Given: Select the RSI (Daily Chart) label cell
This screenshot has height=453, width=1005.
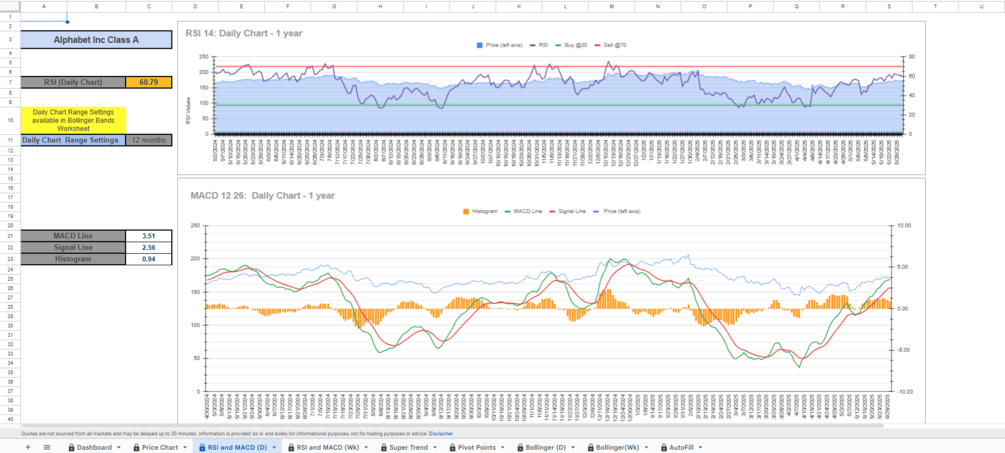Looking at the screenshot, I should pyautogui.click(x=73, y=82).
